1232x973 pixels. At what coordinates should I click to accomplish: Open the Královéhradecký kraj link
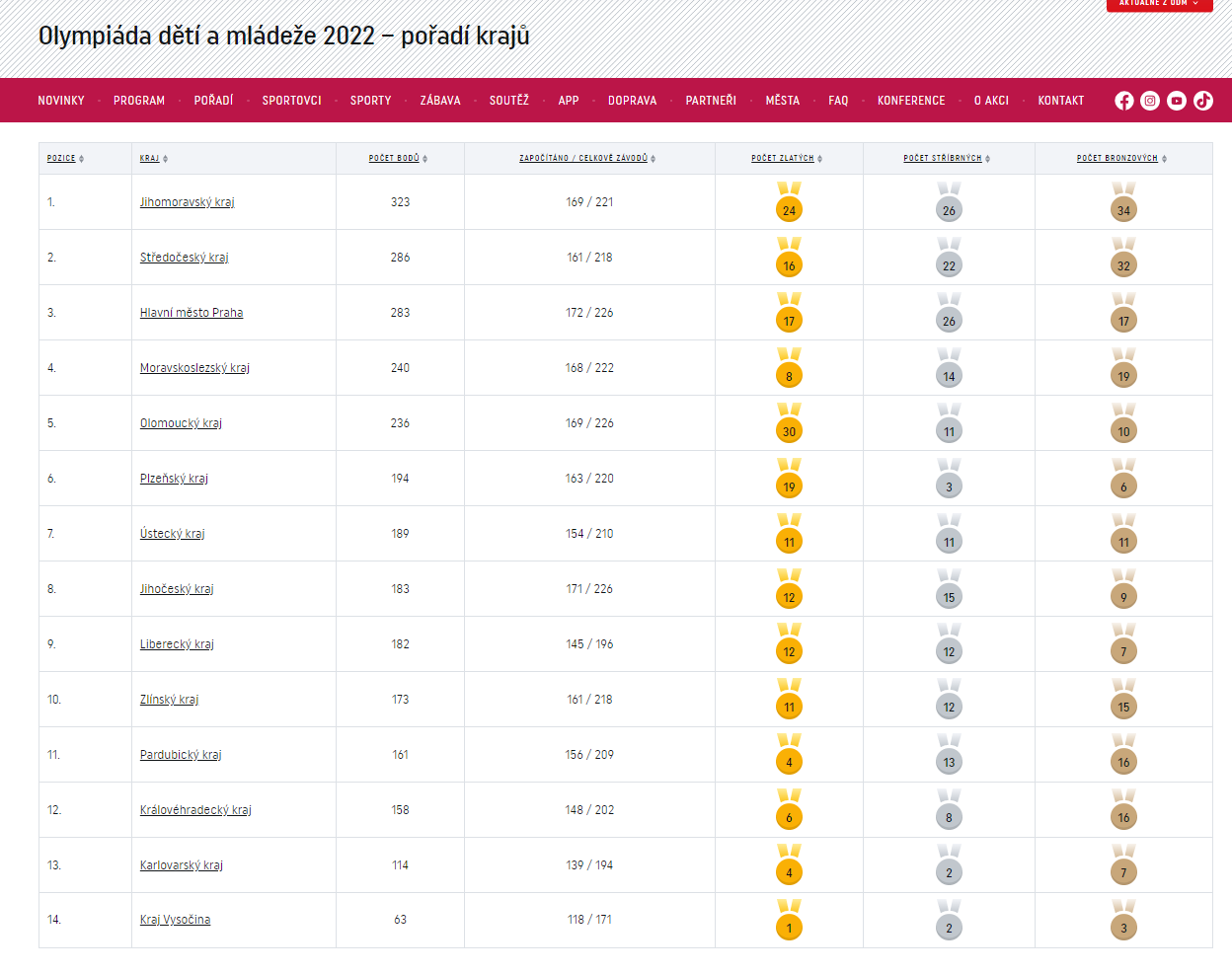[x=195, y=810]
